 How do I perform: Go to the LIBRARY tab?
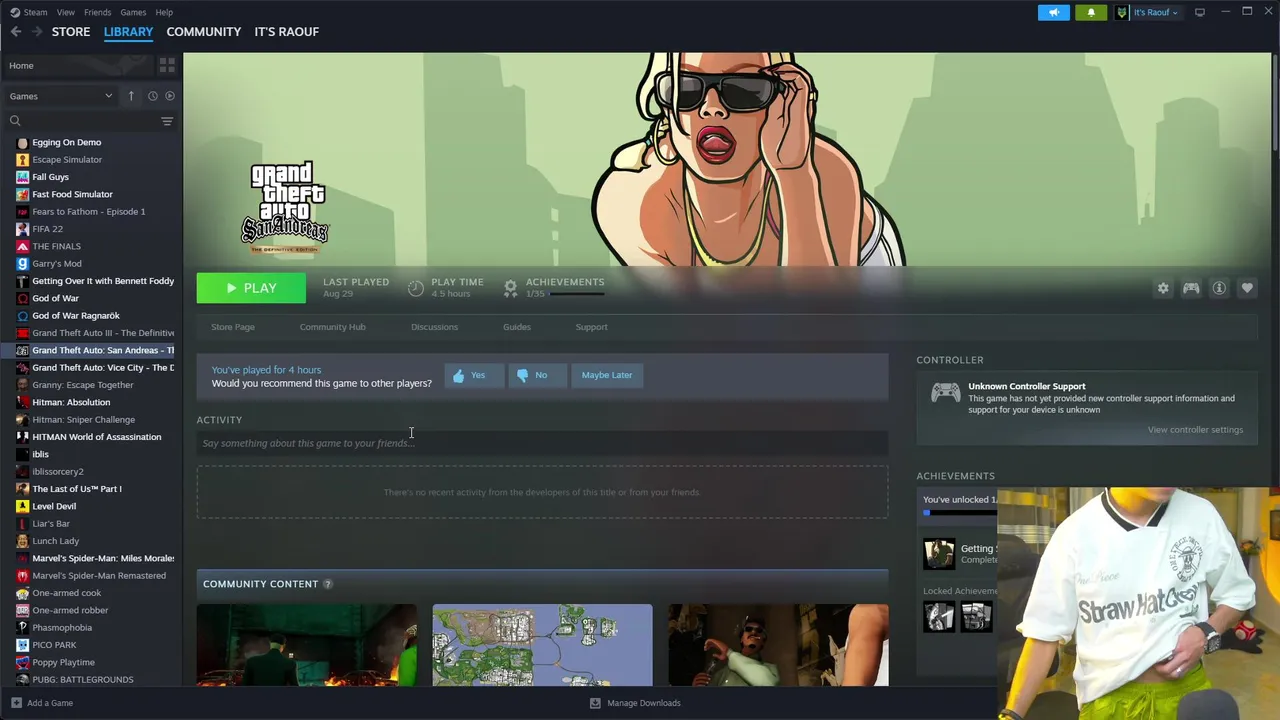128,32
